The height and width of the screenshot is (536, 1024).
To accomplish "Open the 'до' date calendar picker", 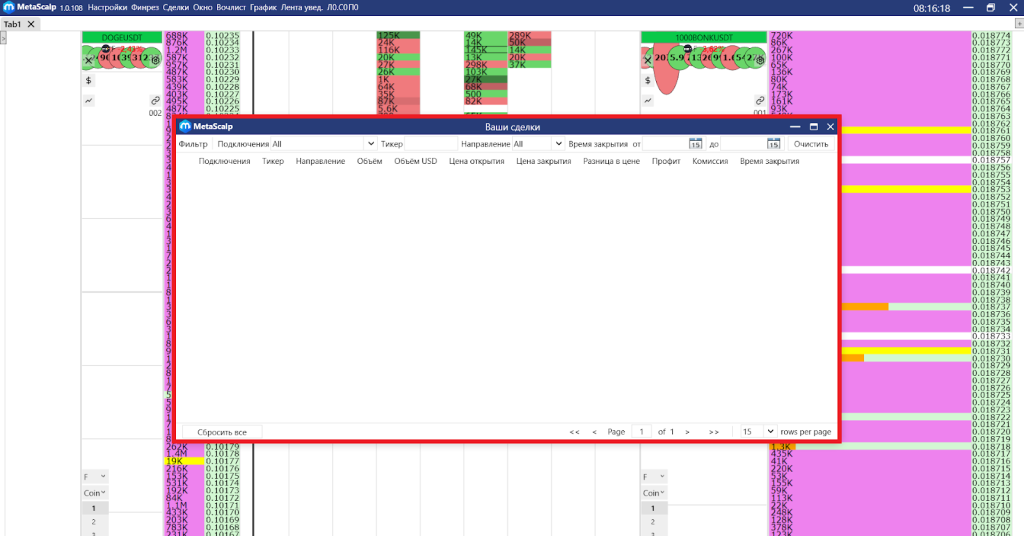I will tap(773, 144).
